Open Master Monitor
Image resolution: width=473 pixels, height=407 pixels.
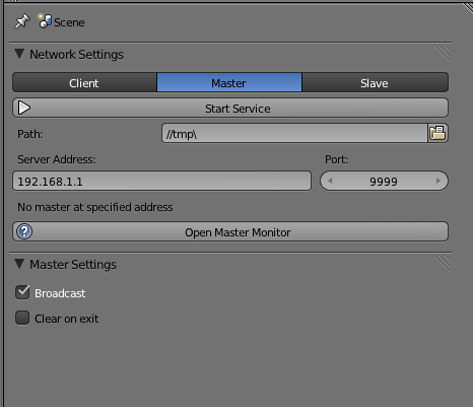230,232
